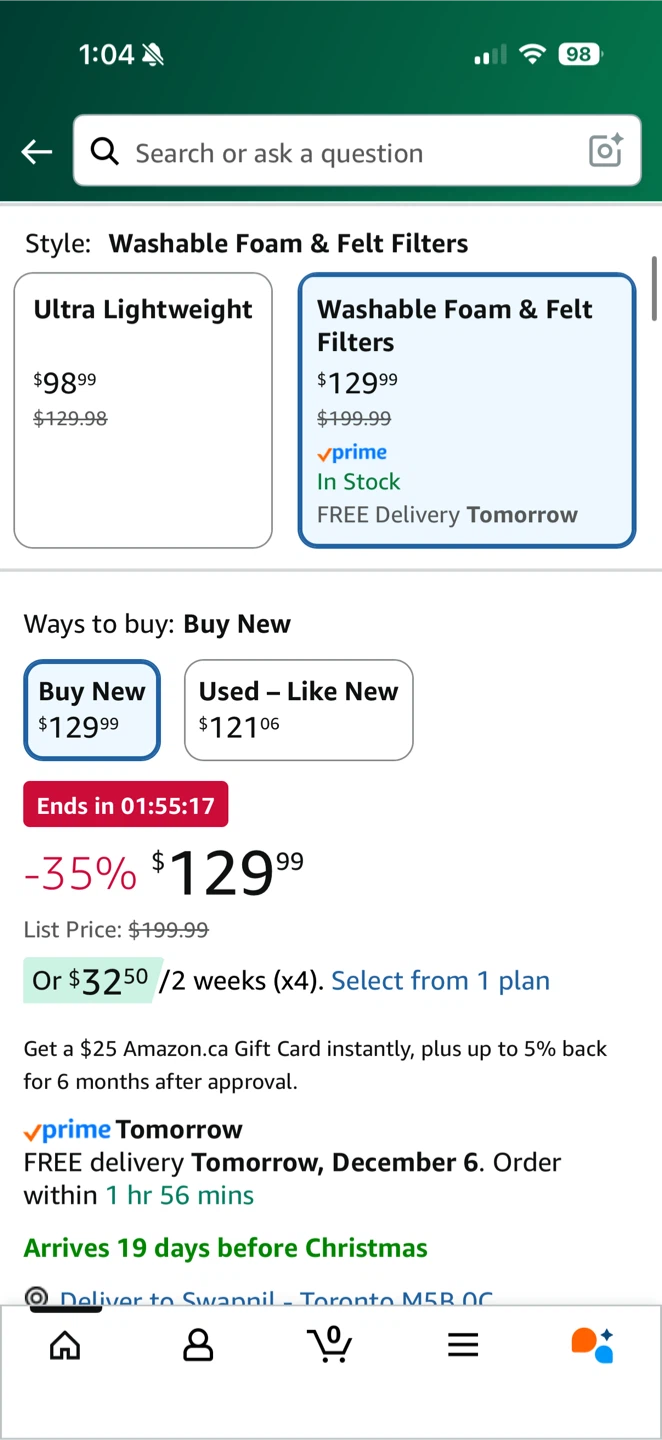
Task: Tap the $32.50 installment price highlight
Action: click(91, 981)
